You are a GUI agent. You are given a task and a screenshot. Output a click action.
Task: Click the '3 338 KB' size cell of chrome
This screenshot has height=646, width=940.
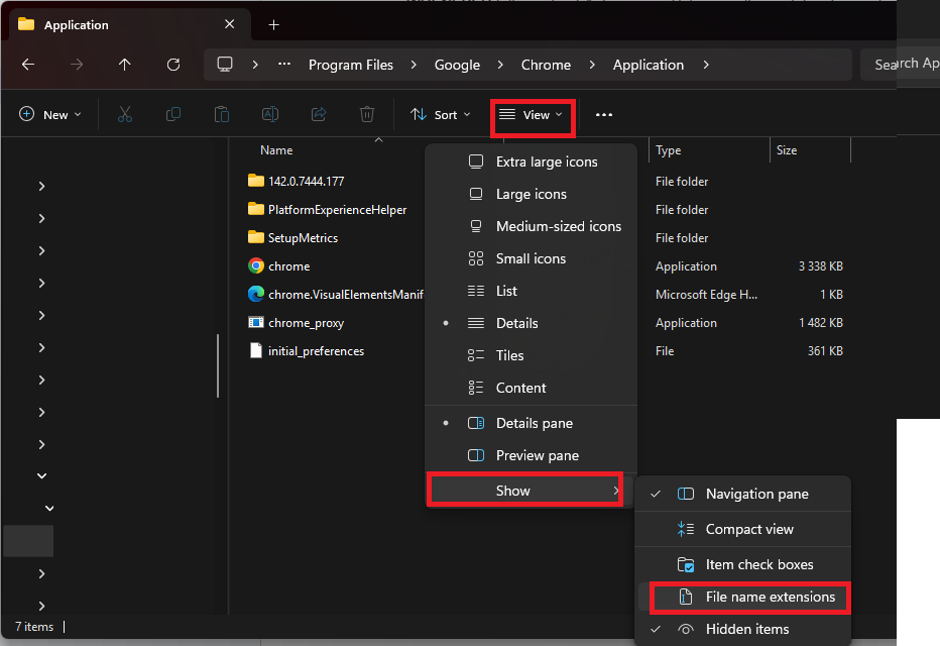tap(820, 265)
